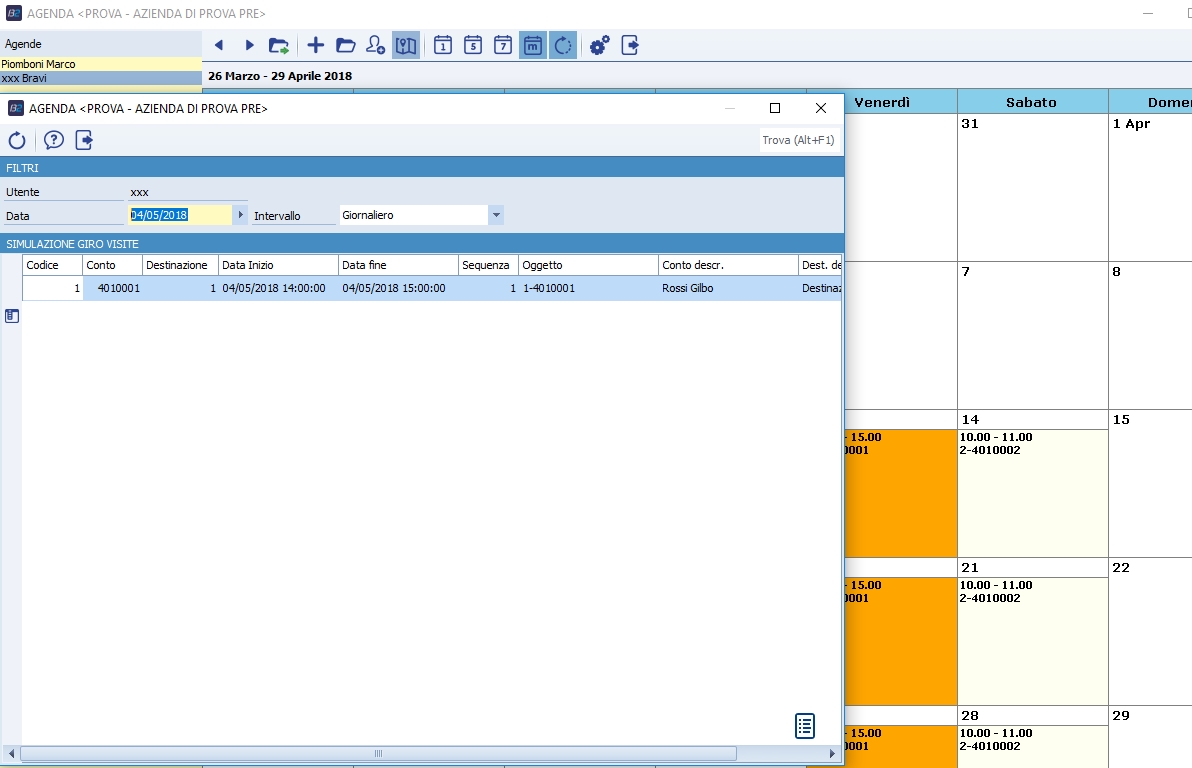Click scrollbar left arrow in dialog
This screenshot has width=1192, height=768.
coord(11,754)
